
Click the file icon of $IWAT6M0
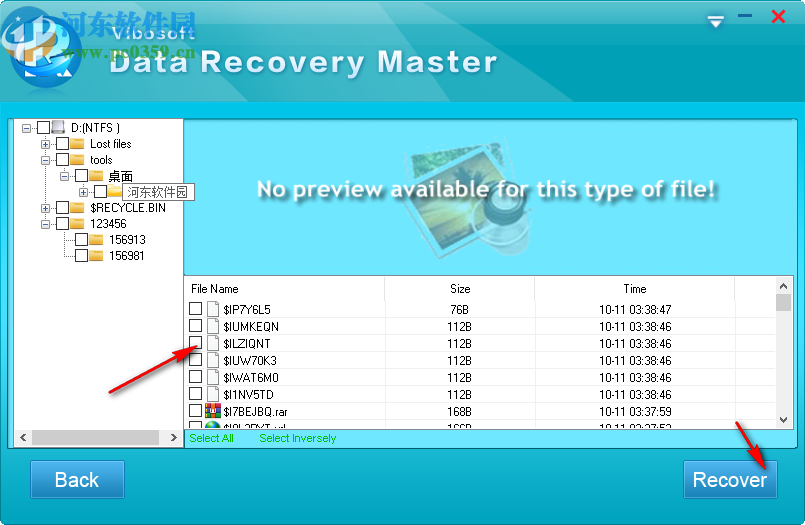coord(213,377)
